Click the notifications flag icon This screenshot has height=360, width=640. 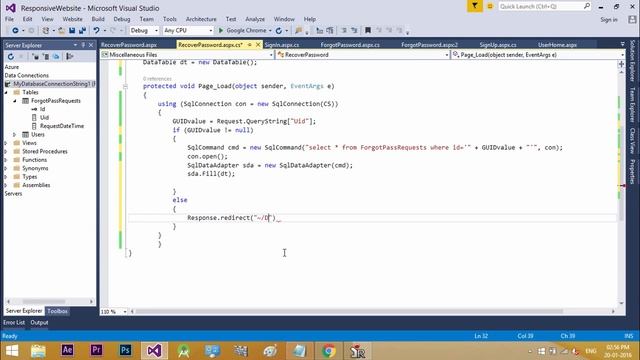click(x=475, y=6)
